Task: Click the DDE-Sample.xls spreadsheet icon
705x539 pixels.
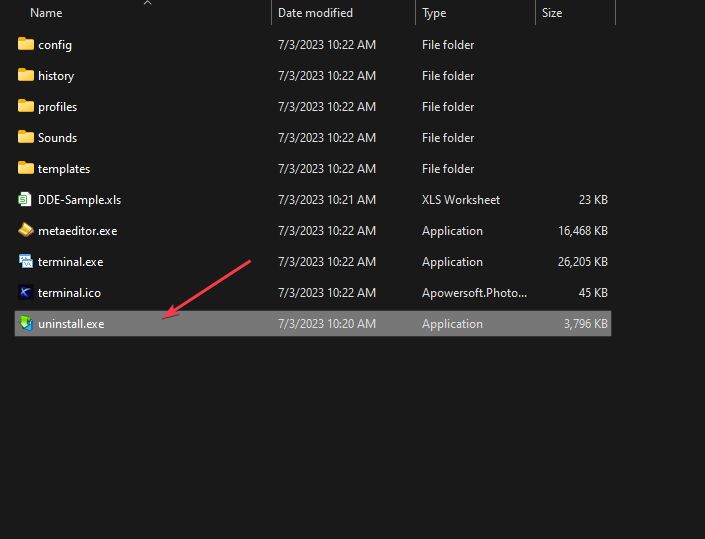Action: (x=25, y=199)
